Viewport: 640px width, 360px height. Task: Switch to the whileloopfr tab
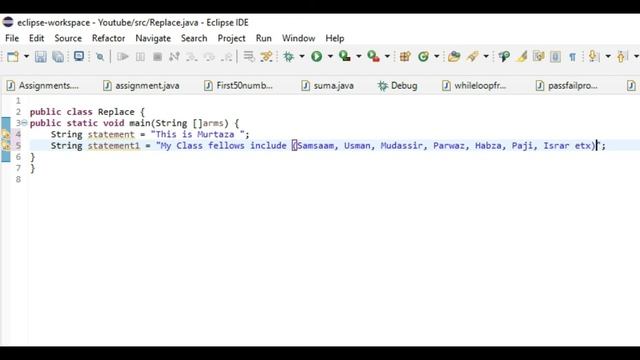pos(474,86)
